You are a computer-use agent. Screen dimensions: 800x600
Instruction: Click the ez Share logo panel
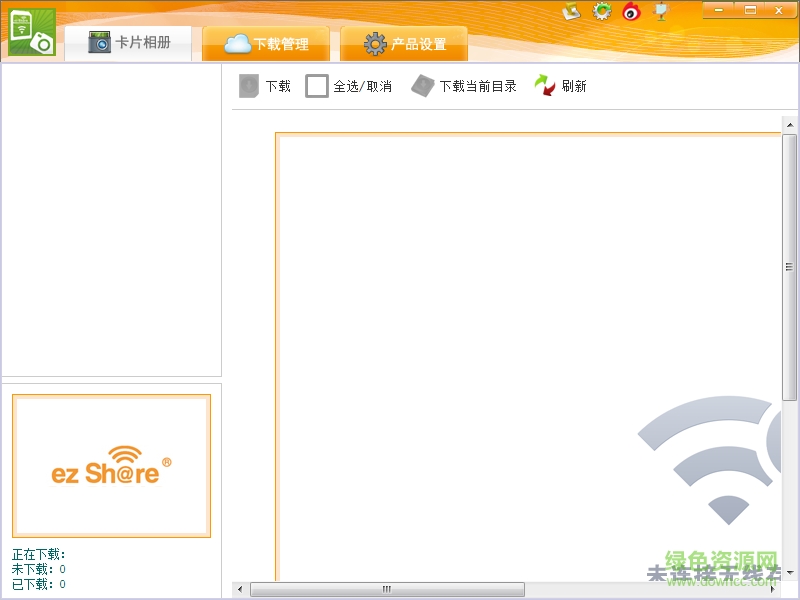click(x=111, y=465)
